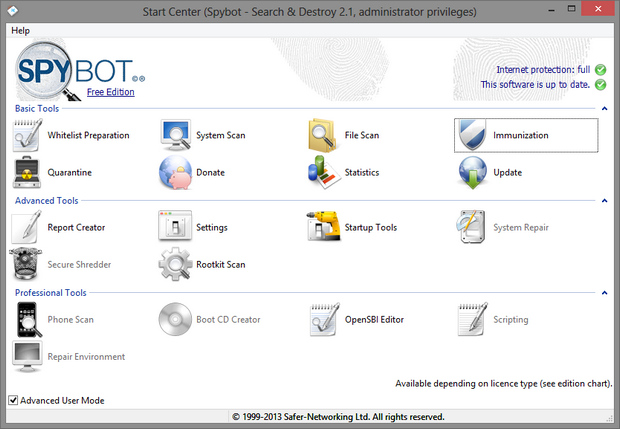Click 'This software is up to date.' text
The width and height of the screenshot is (620, 429).
point(535,85)
